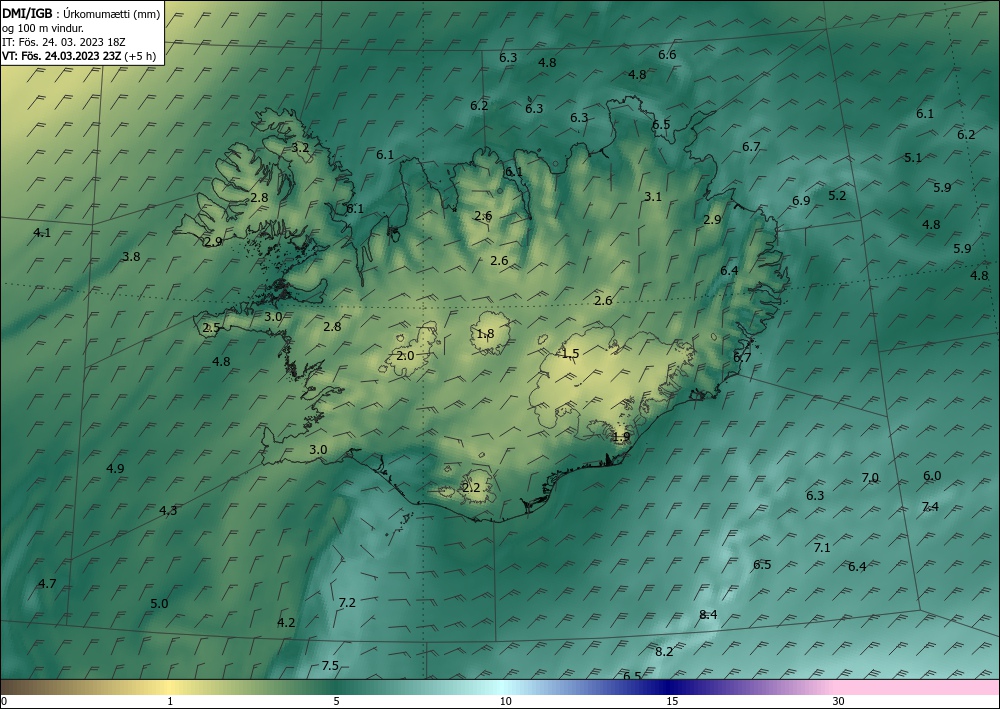The height and width of the screenshot is (709, 1000).
Task: Click the map value '1.8'
Action: click(485, 334)
